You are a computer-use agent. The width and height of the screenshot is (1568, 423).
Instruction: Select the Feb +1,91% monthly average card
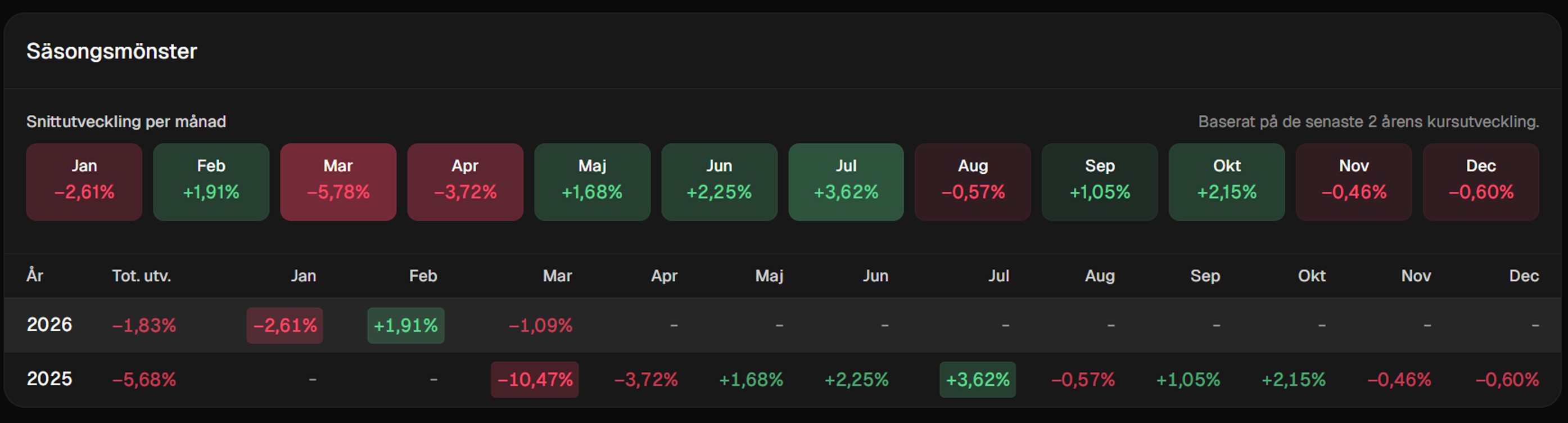pos(211,182)
